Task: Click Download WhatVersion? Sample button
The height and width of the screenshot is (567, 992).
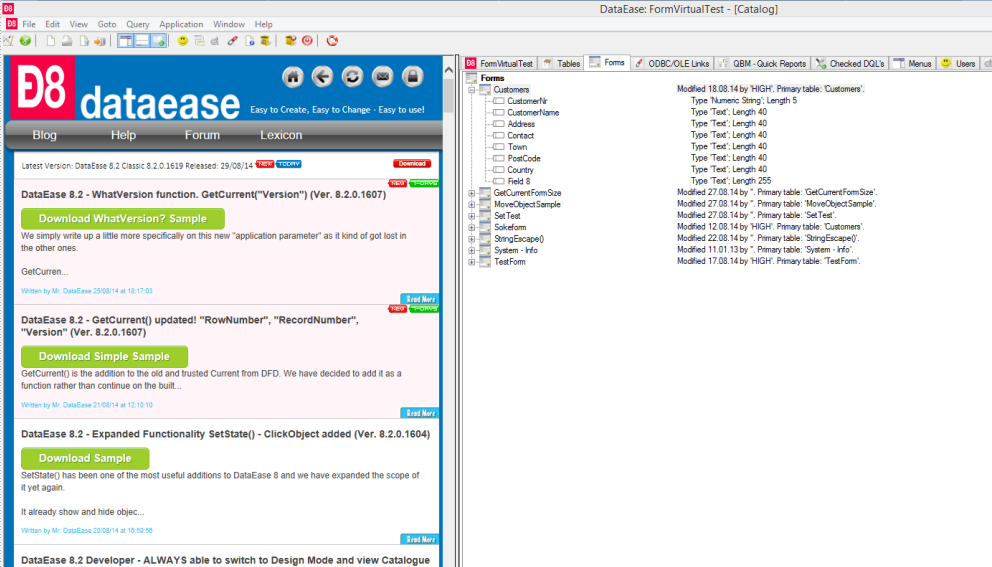Action: point(123,218)
